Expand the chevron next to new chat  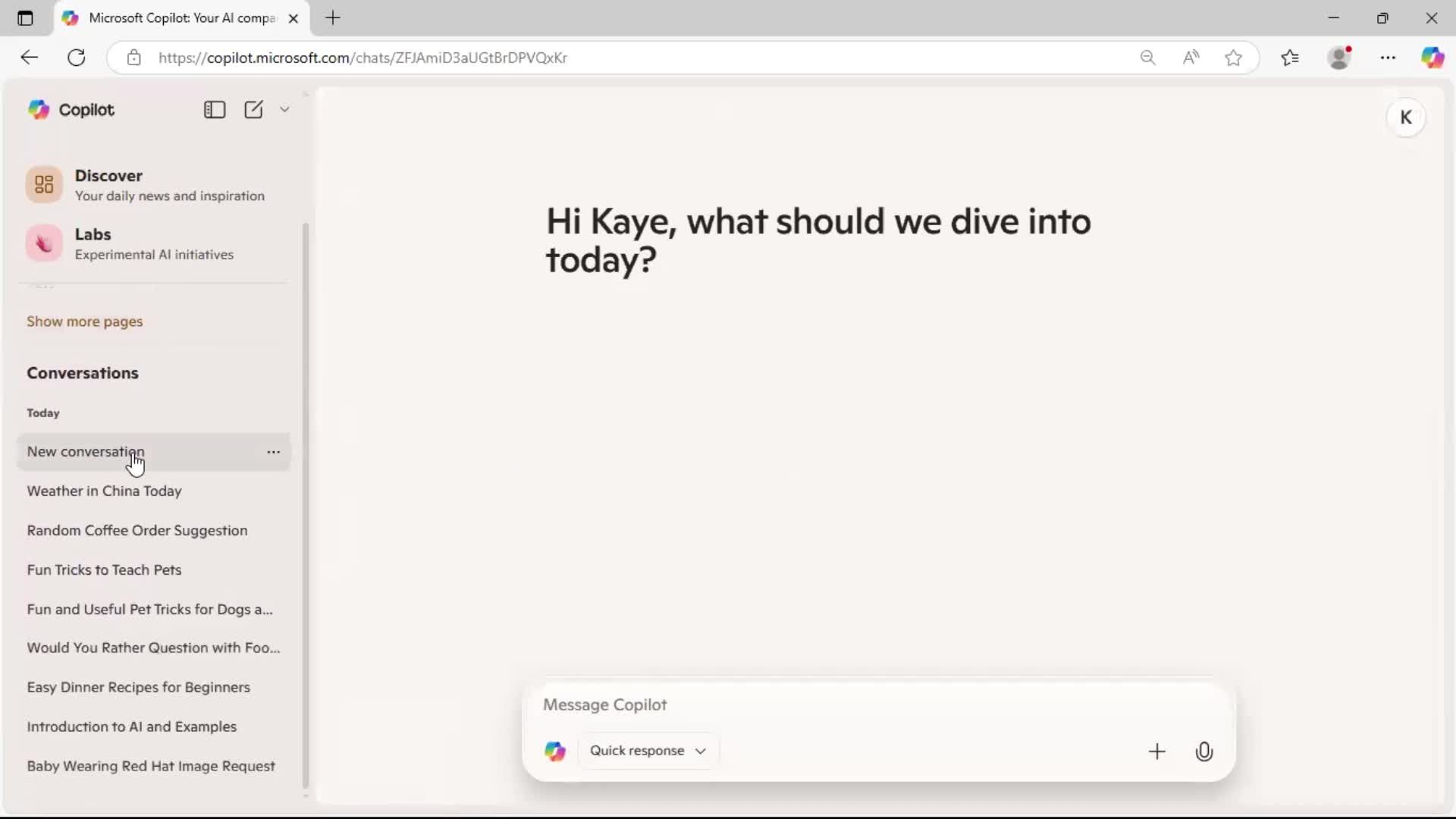[x=284, y=110]
